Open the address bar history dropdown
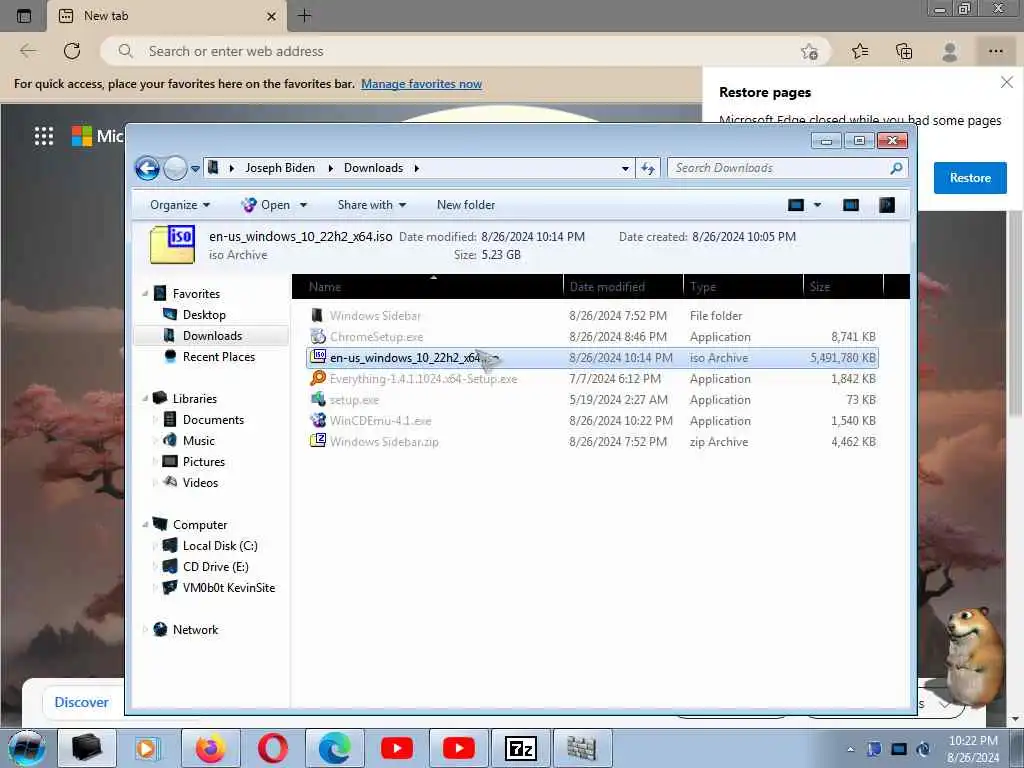Viewport: 1024px width, 768px height. pyautogui.click(x=625, y=168)
